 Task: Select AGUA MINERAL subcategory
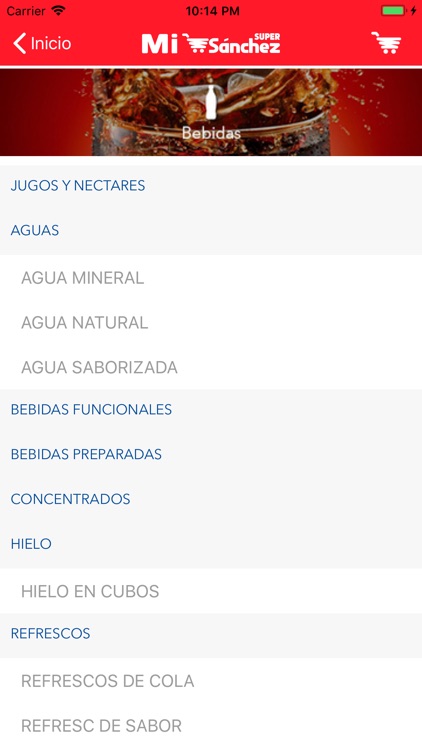211,277
